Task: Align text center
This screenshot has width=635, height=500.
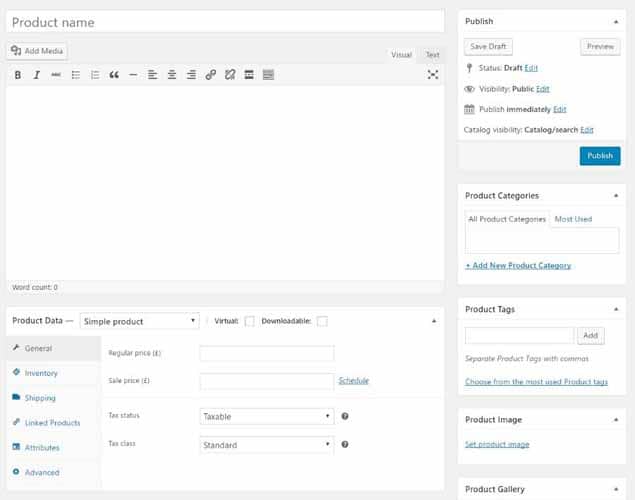Action: point(172,75)
